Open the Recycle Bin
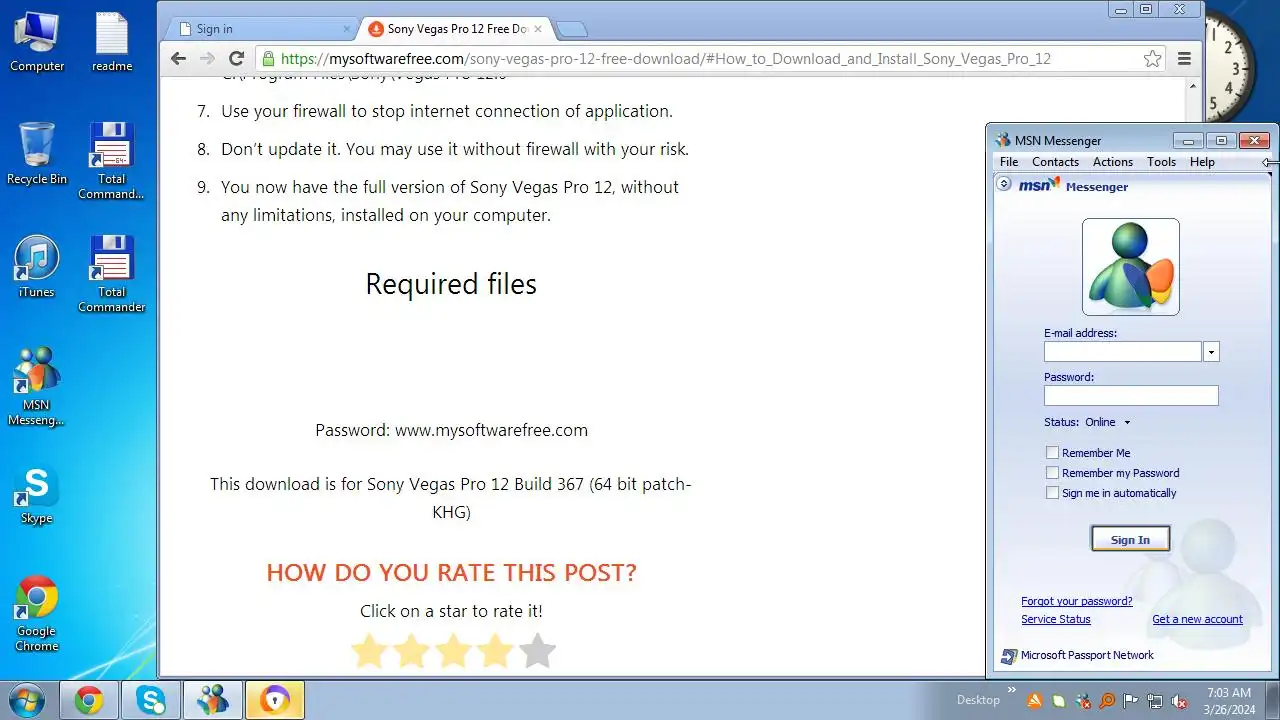The width and height of the screenshot is (1280, 720). (37, 154)
